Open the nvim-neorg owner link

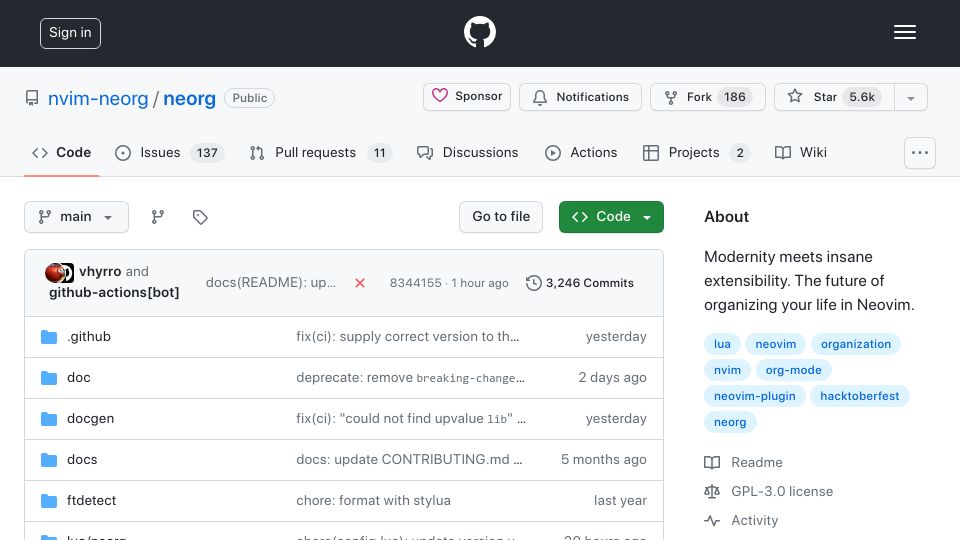[x=98, y=99]
